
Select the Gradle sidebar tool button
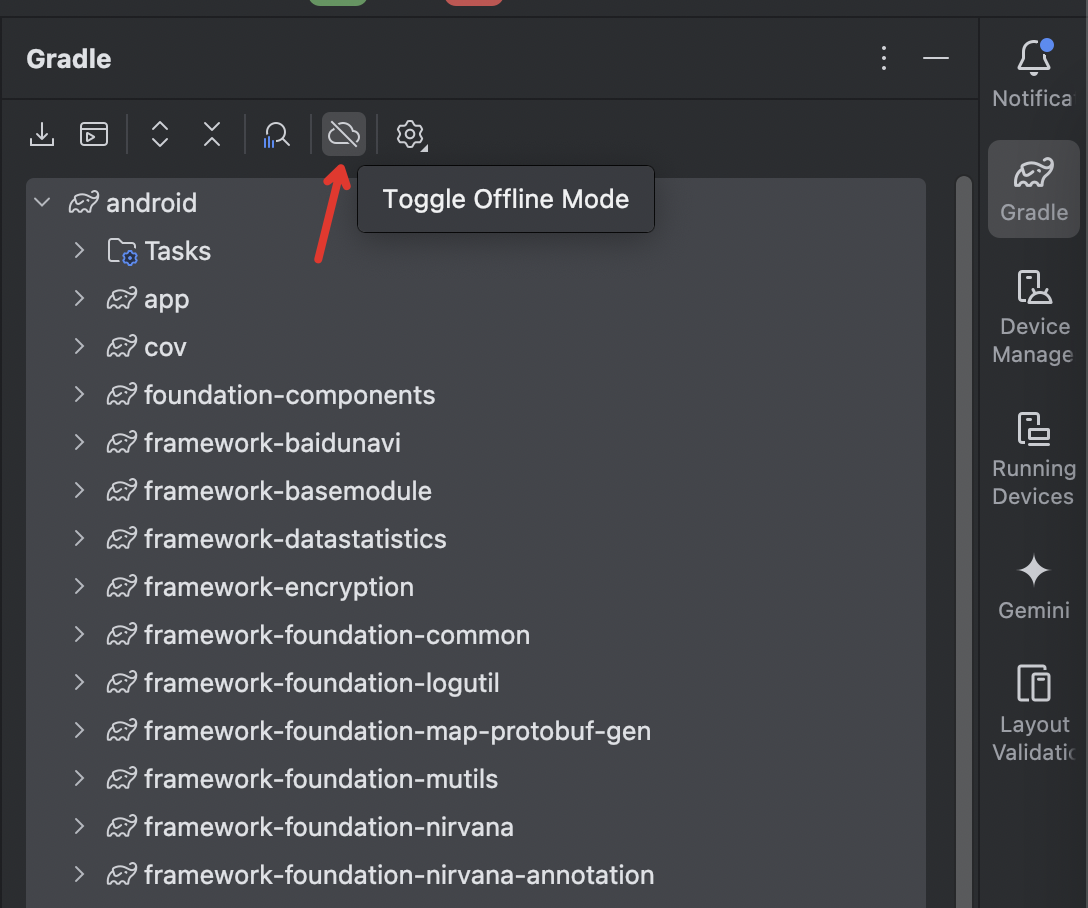pyautogui.click(x=1033, y=189)
